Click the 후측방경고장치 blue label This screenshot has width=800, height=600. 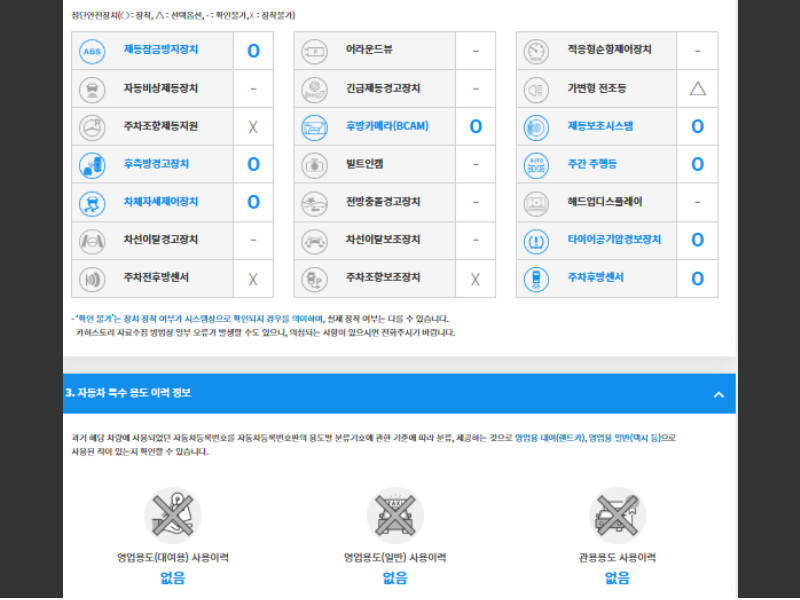156,164
